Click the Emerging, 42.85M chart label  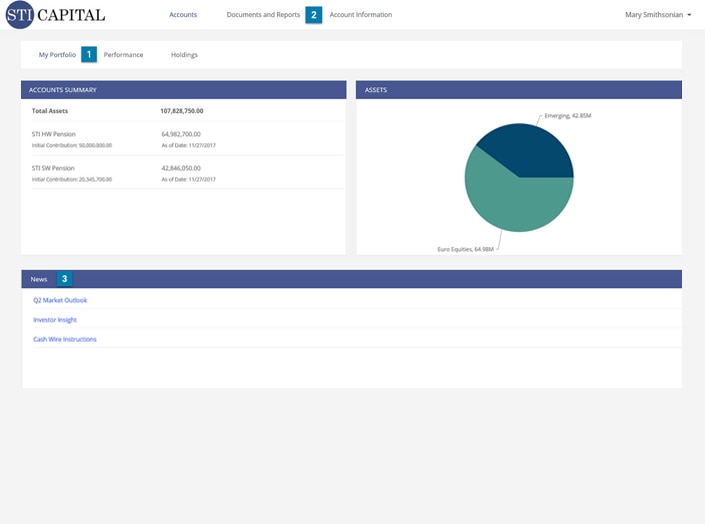(567, 116)
